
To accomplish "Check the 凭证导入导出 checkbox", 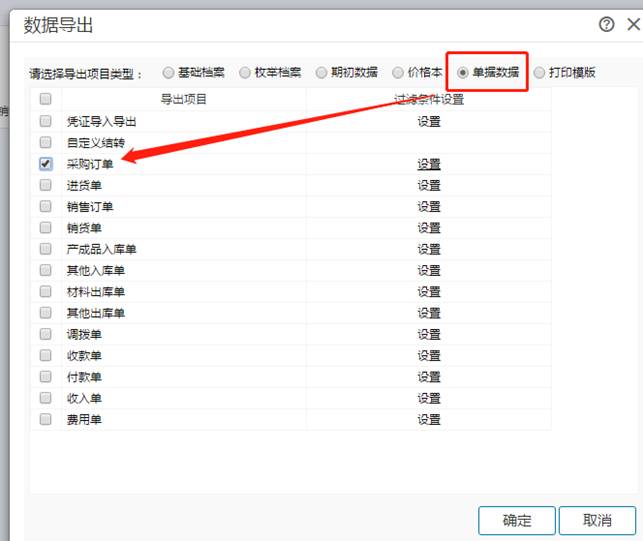I will 45,121.
